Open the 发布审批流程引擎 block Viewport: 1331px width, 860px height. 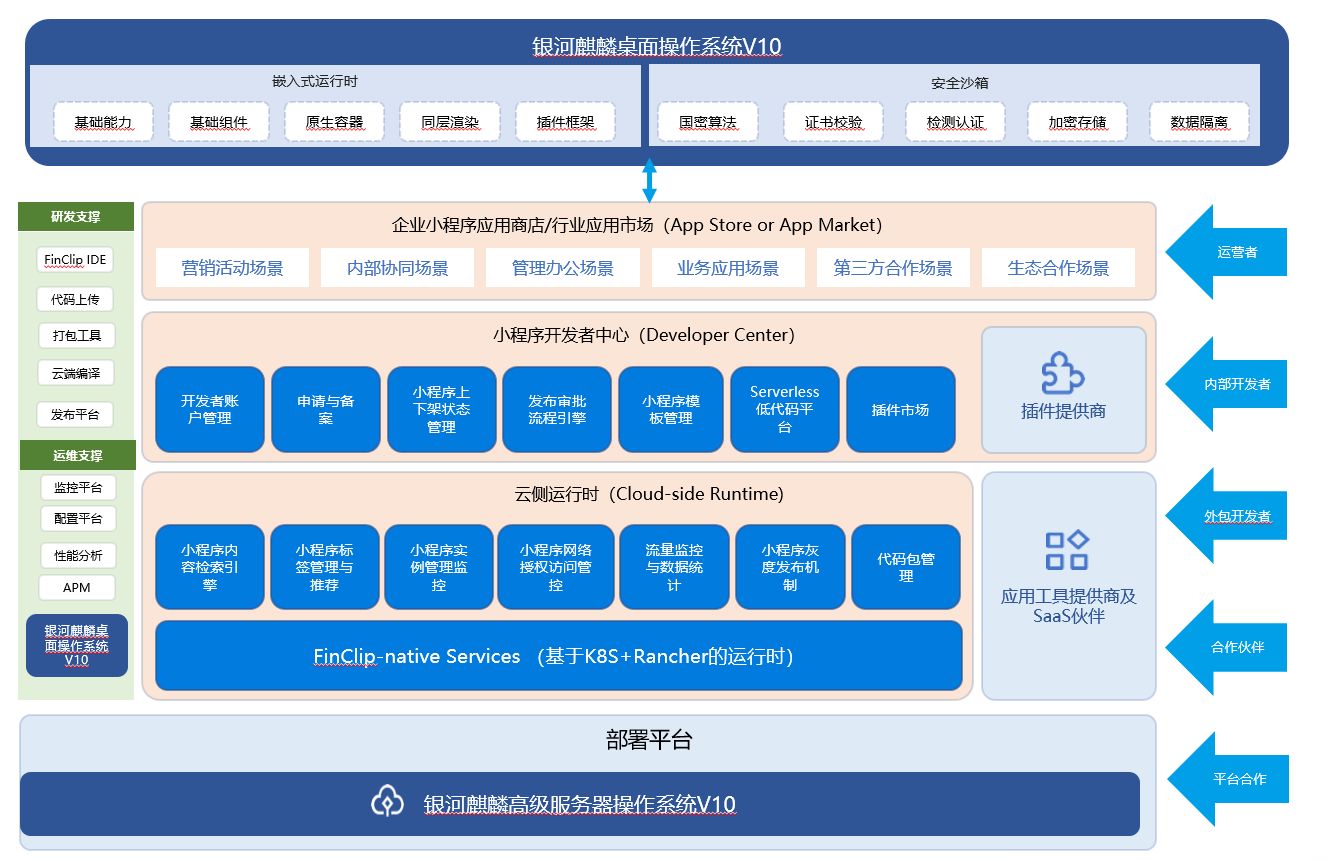(x=557, y=410)
